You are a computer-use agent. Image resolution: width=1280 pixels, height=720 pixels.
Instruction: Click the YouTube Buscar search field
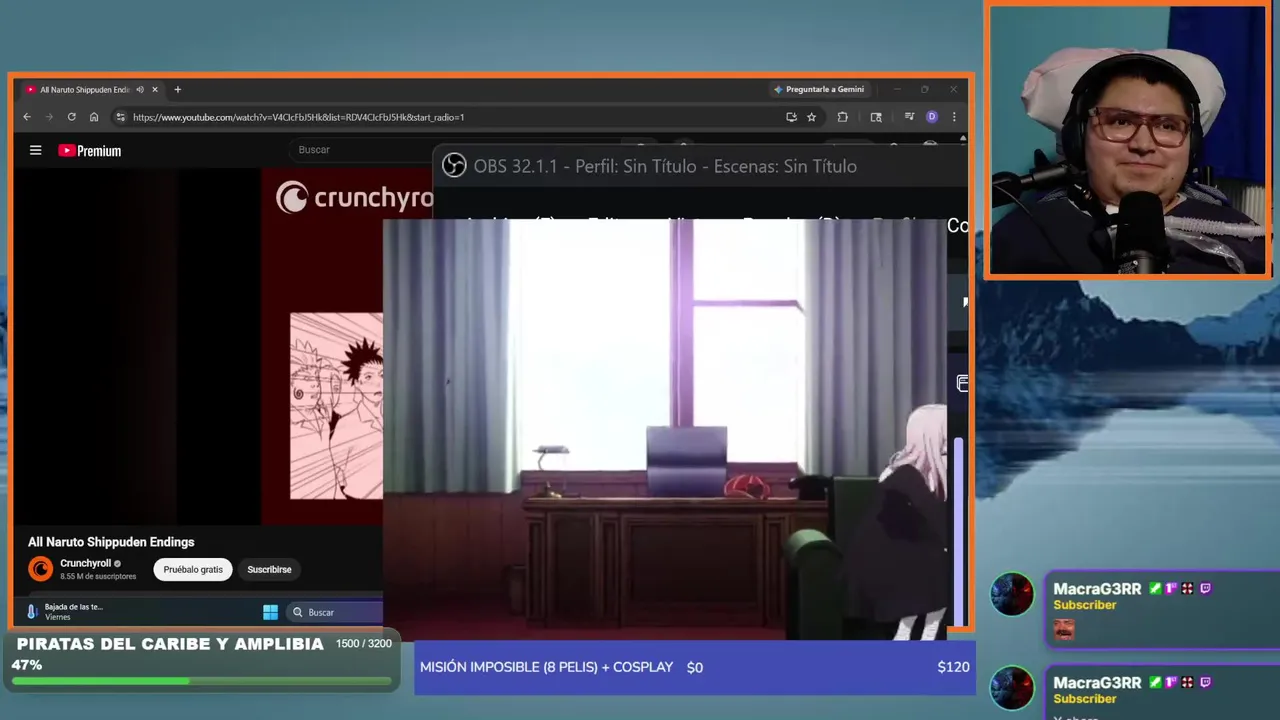coord(360,149)
